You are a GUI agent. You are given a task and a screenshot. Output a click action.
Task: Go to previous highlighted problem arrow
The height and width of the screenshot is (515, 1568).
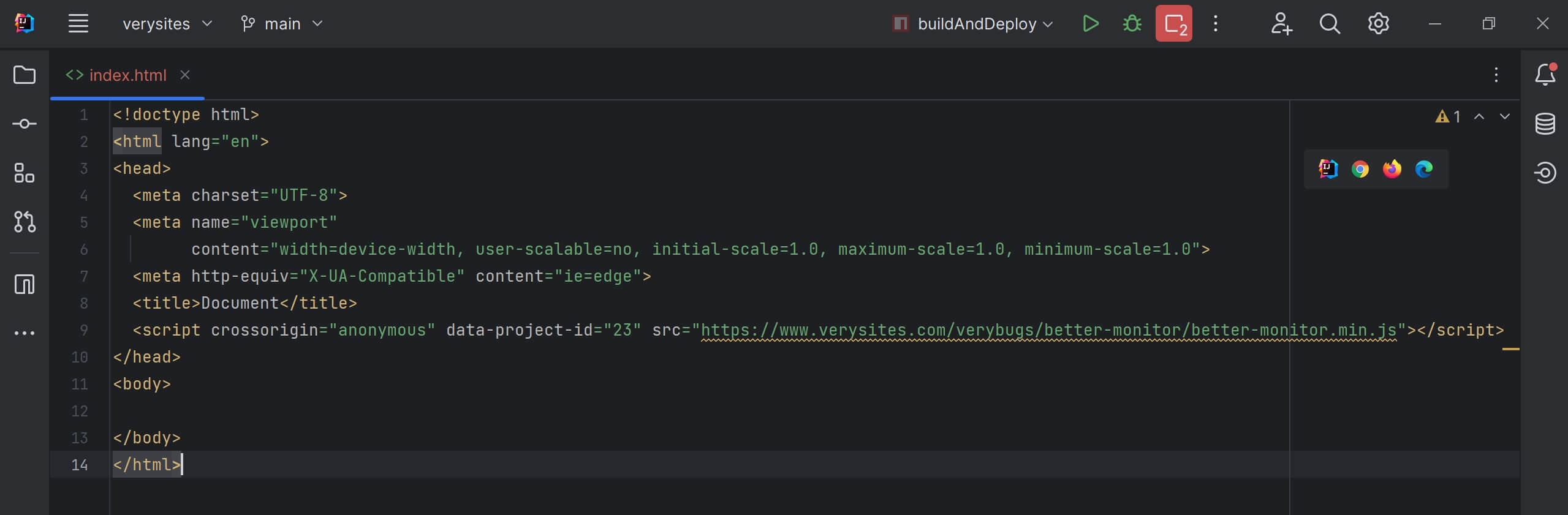1479,116
